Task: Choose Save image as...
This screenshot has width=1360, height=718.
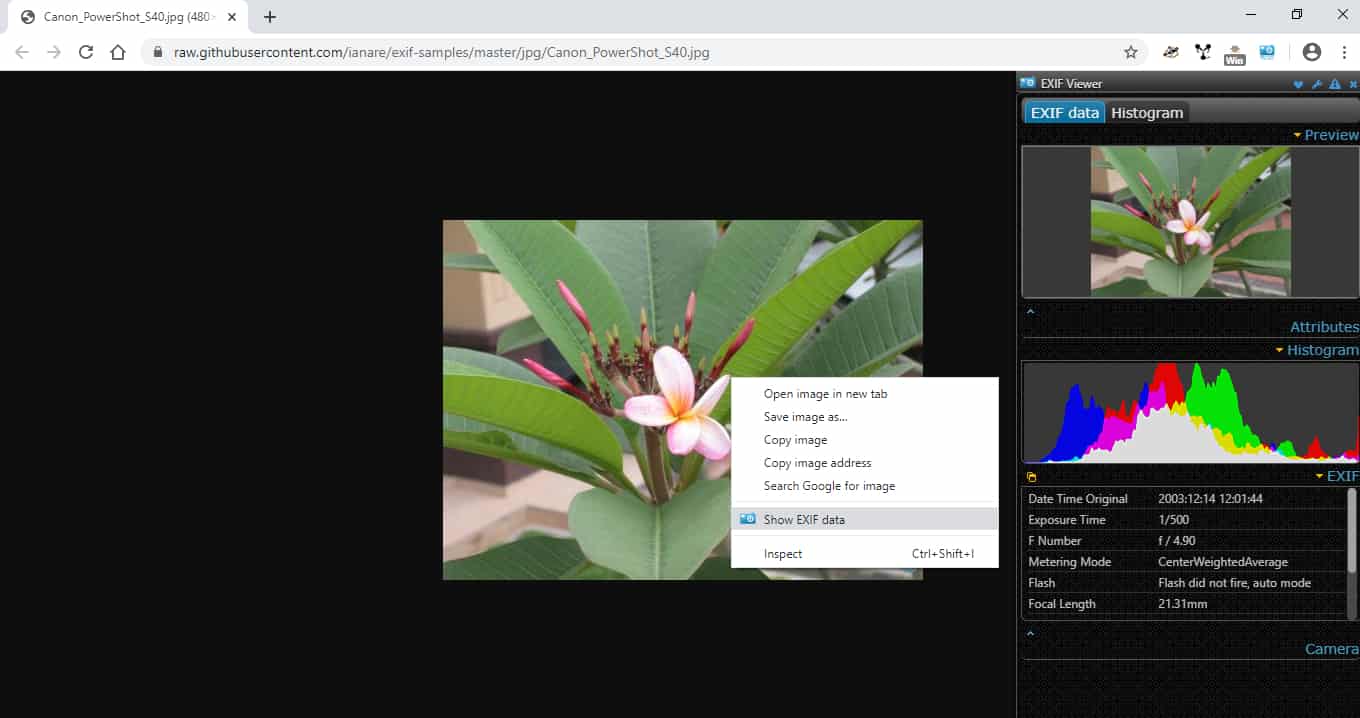Action: pos(864,417)
